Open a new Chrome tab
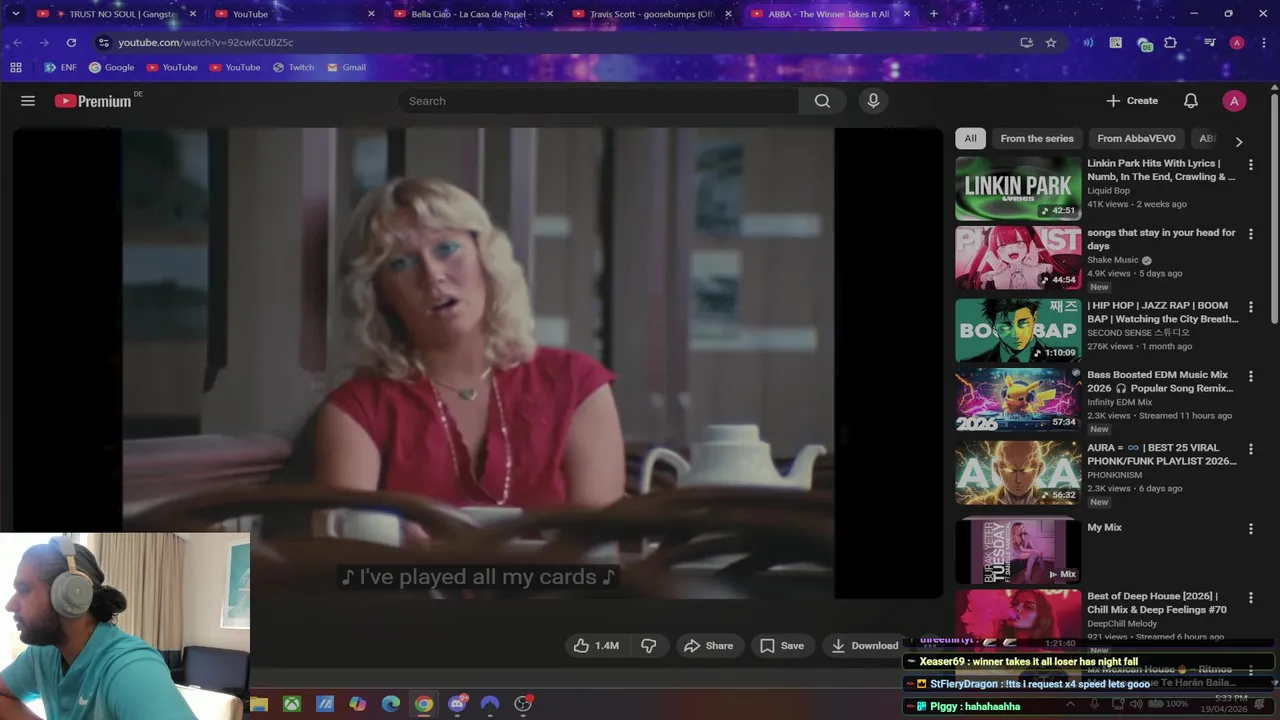 coord(934,14)
